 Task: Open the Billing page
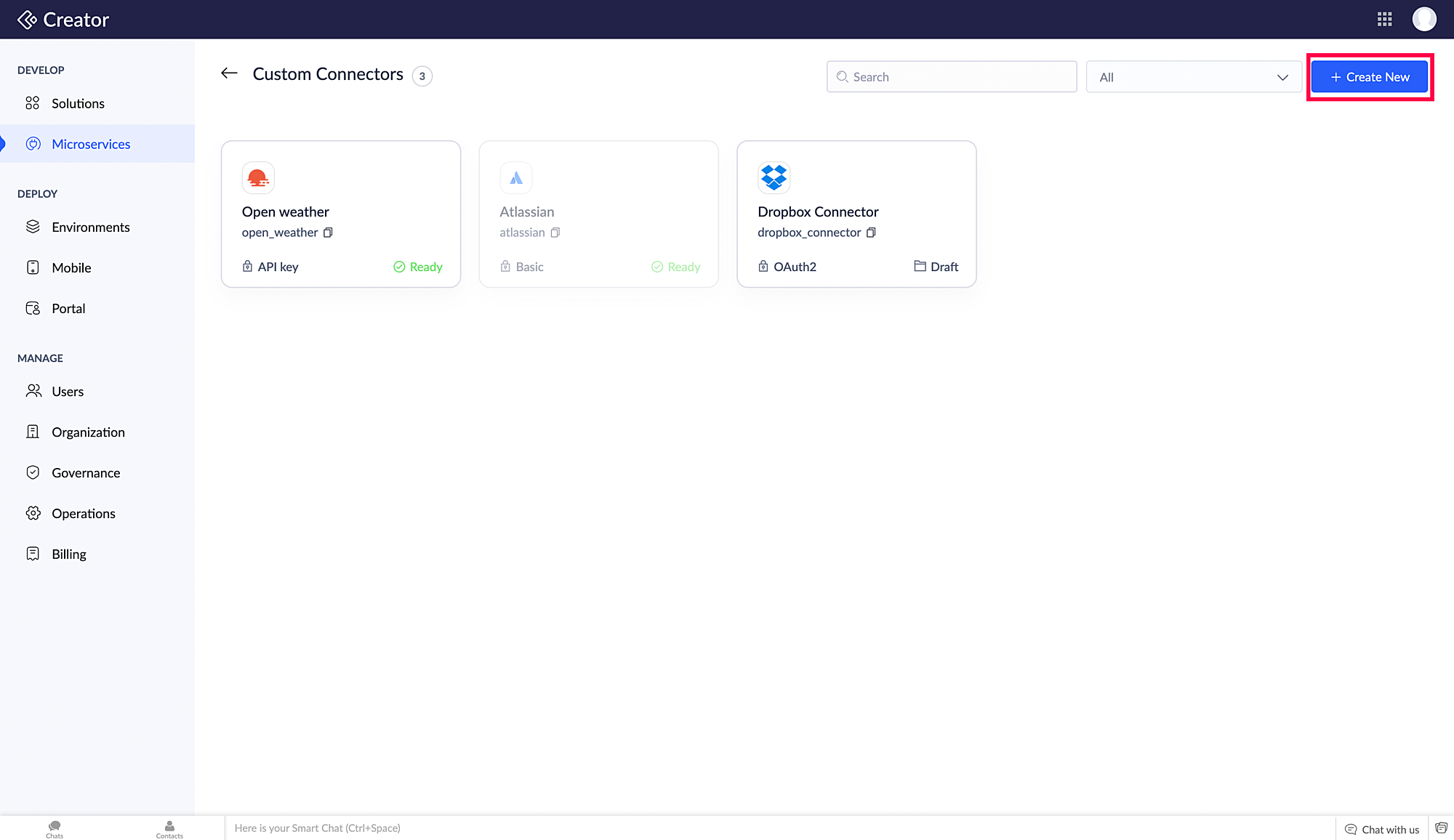(x=68, y=554)
